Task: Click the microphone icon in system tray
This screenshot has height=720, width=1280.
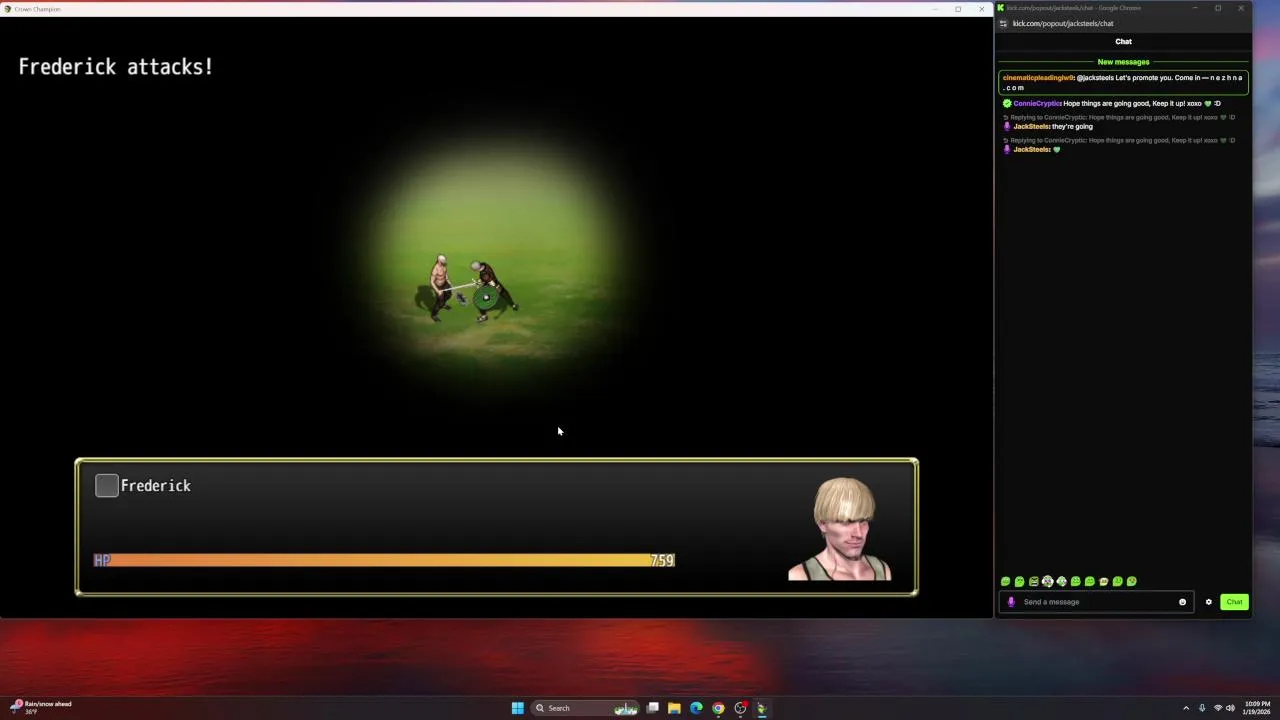Action: pyautogui.click(x=1202, y=708)
